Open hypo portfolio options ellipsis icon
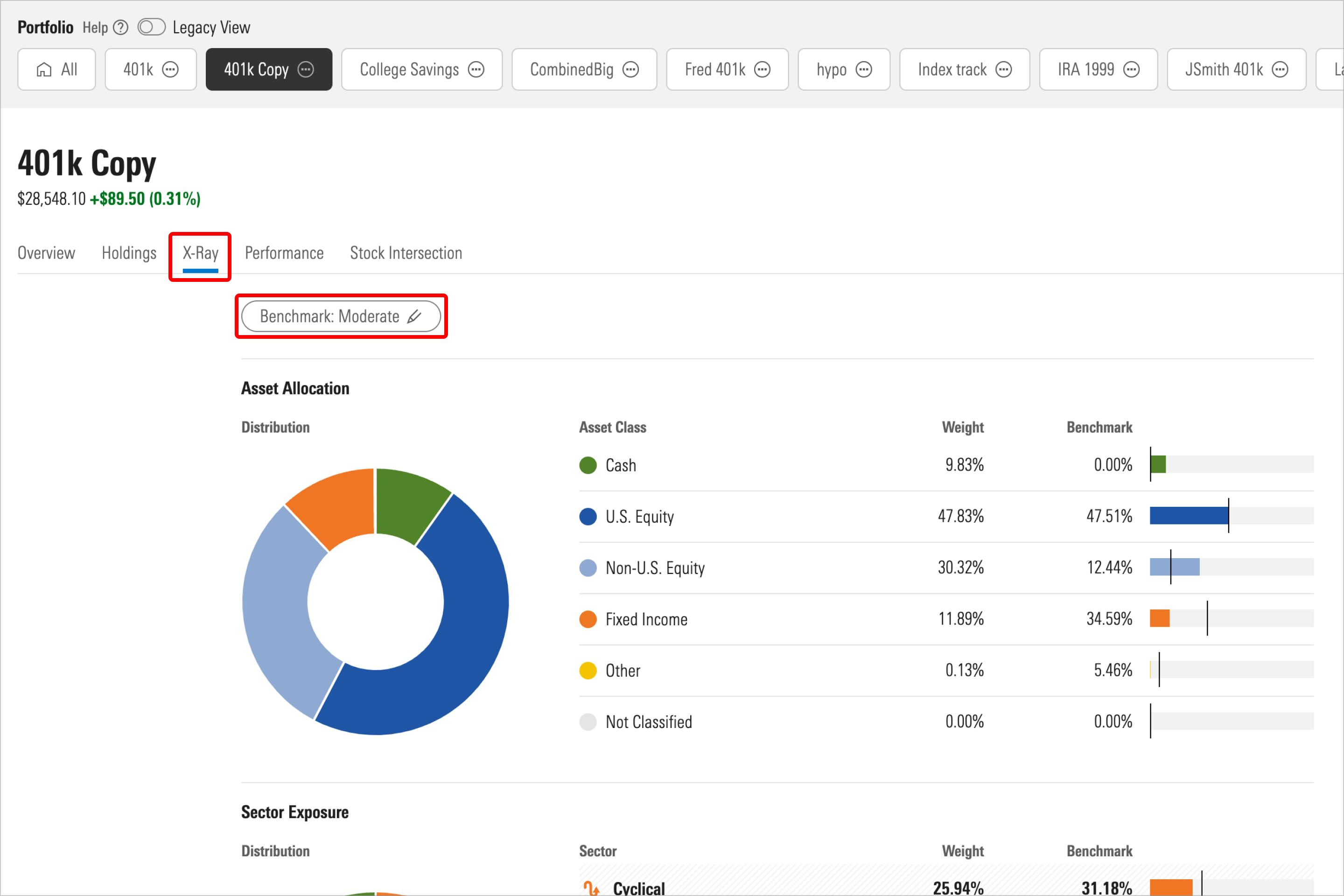Image resolution: width=1344 pixels, height=896 pixels. [x=864, y=70]
